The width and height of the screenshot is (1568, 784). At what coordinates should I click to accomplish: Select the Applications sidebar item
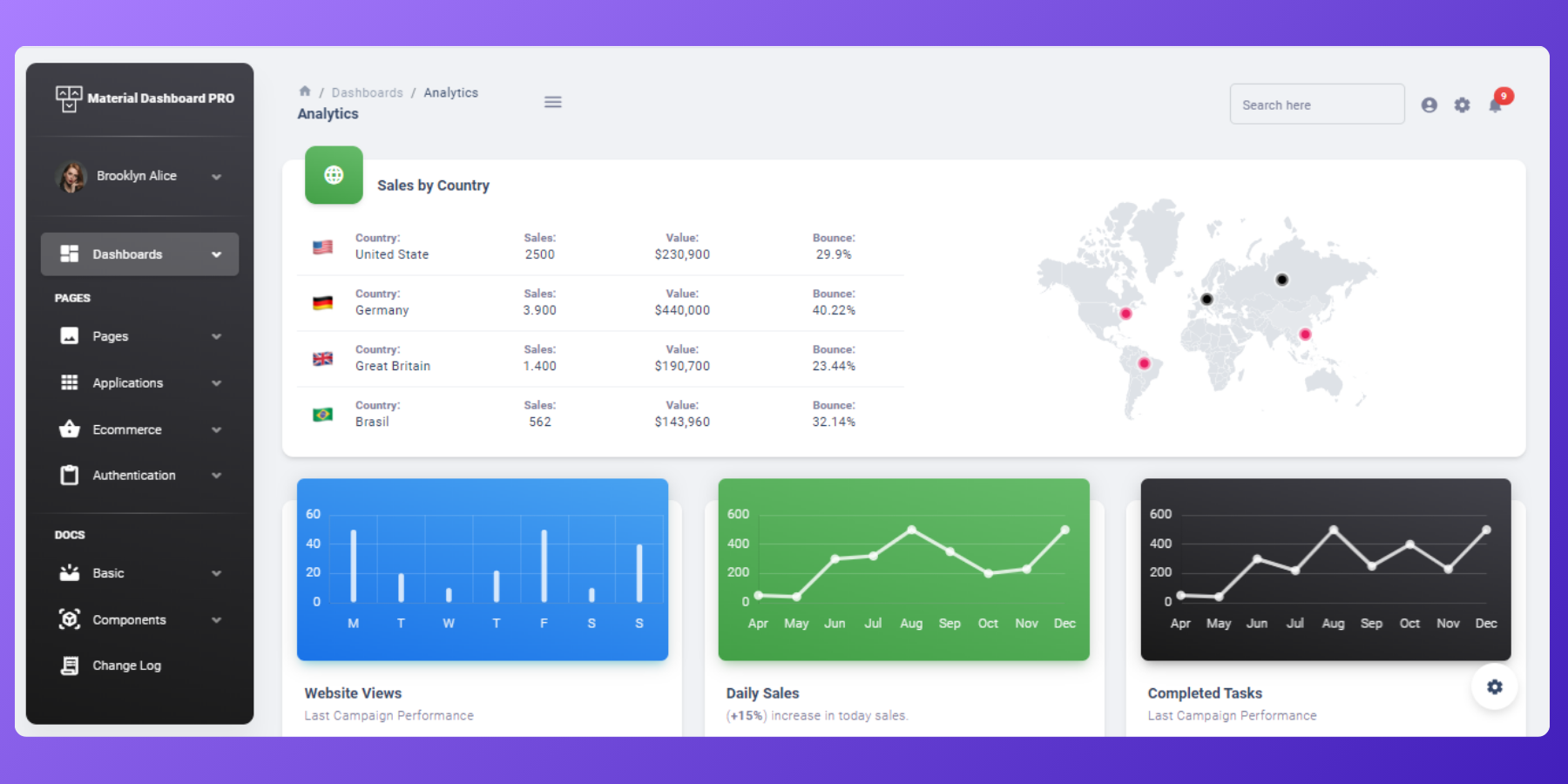(139, 383)
